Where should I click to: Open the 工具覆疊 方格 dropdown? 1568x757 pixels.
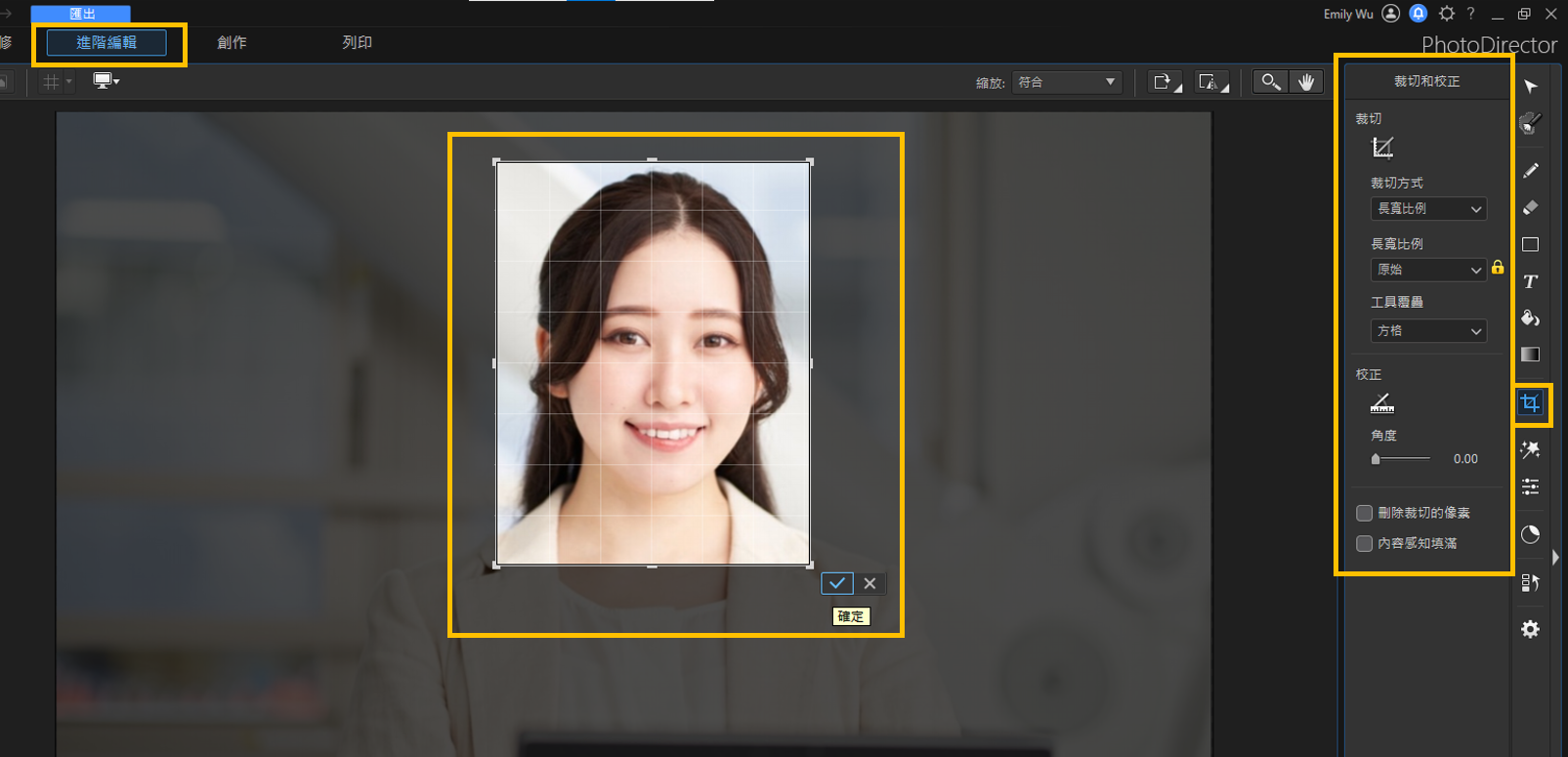[x=1428, y=331]
